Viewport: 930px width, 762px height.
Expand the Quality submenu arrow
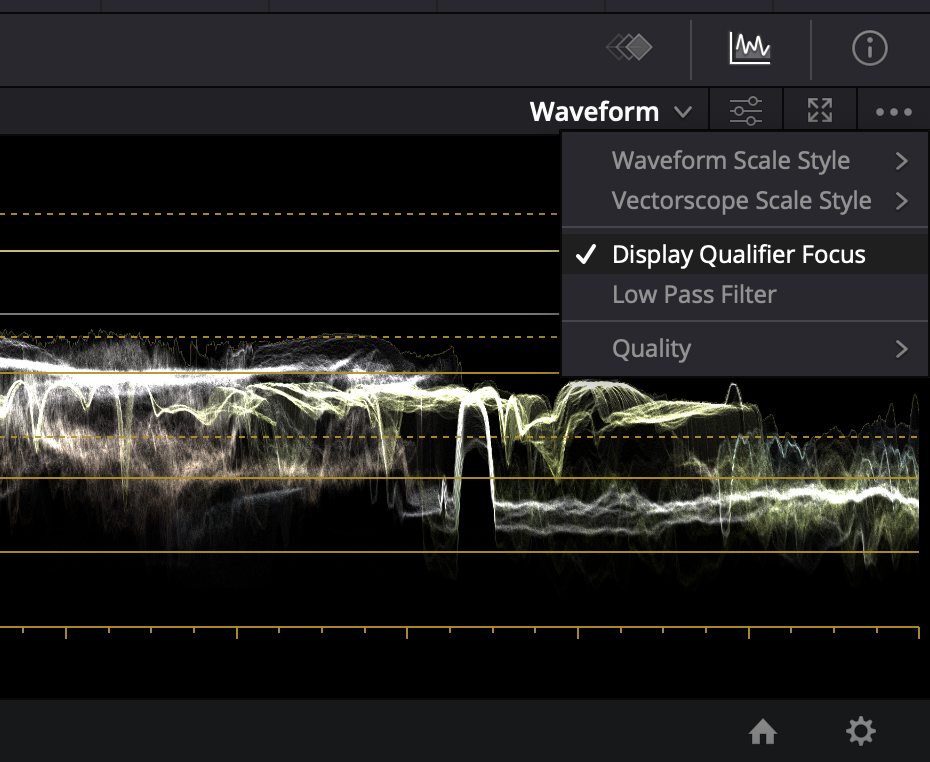pyautogui.click(x=902, y=349)
